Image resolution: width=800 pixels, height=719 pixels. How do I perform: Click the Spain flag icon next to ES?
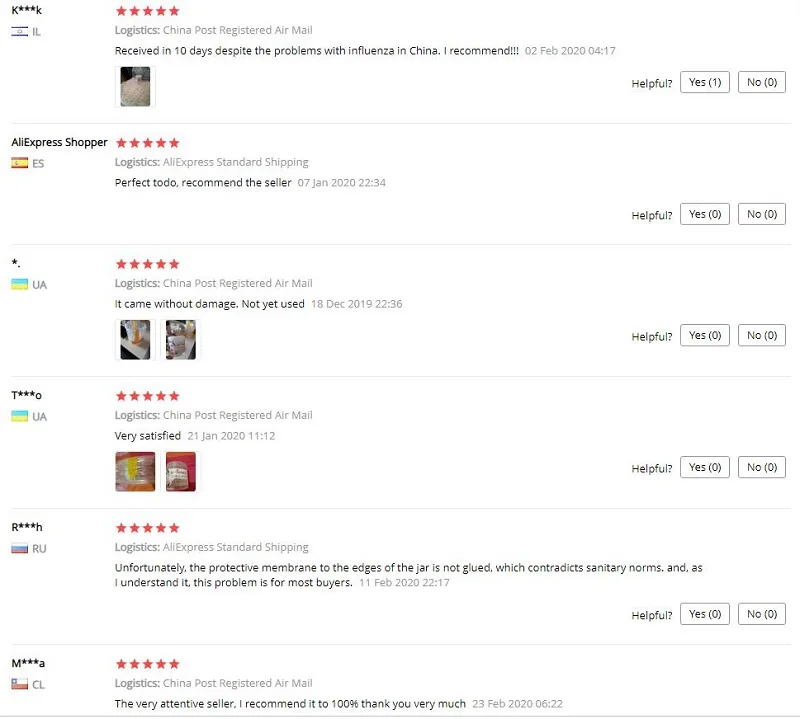[x=19, y=163]
